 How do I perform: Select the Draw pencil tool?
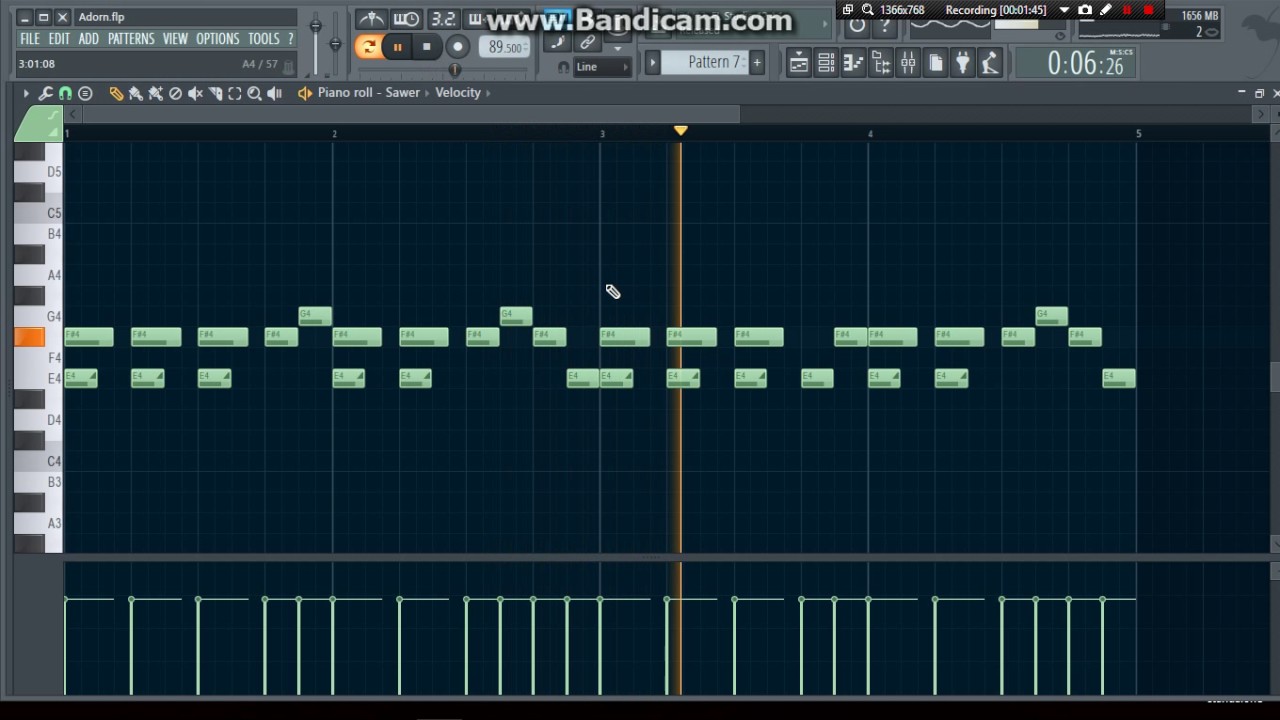[x=116, y=93]
